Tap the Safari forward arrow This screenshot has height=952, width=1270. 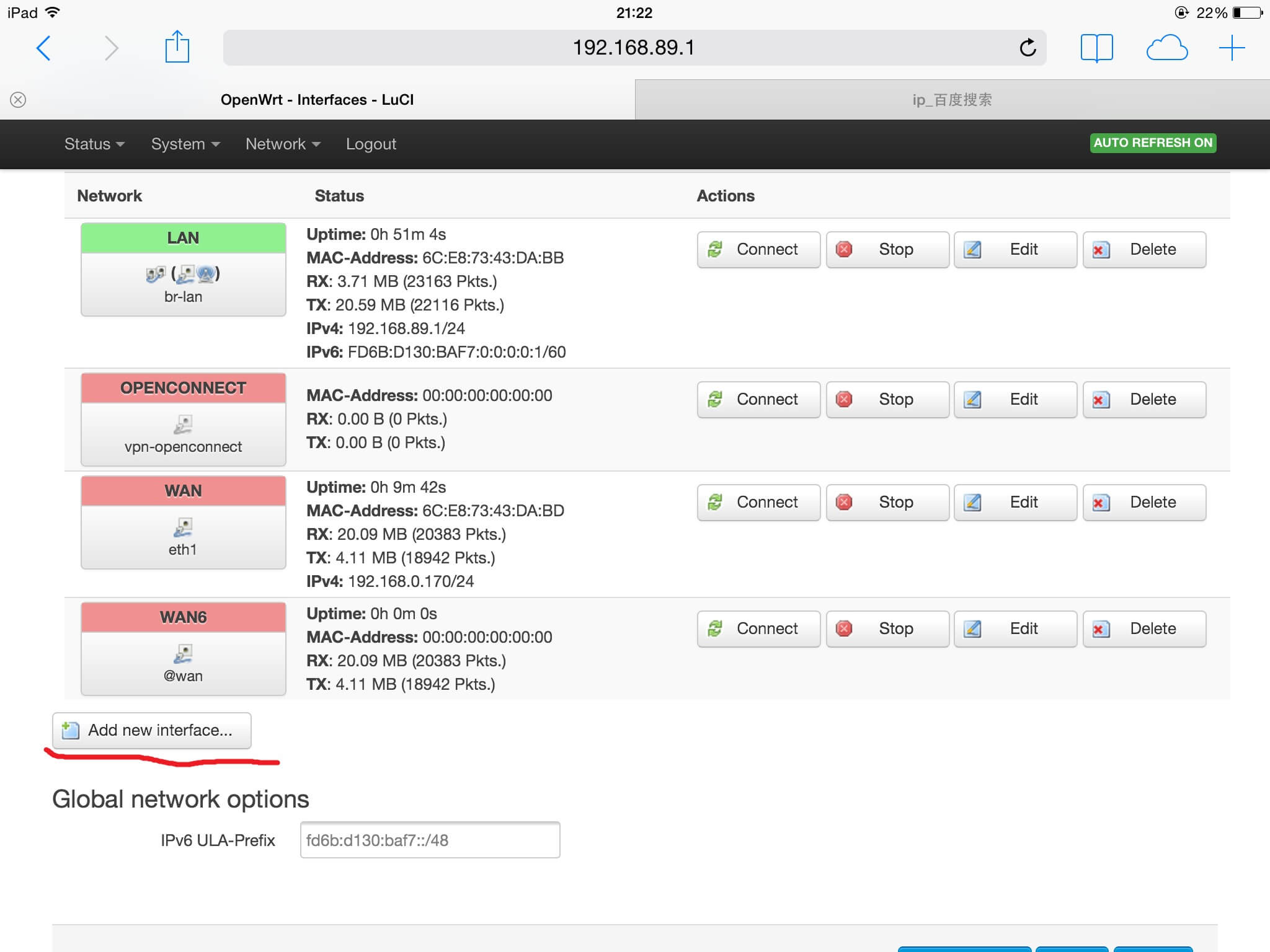[111, 48]
